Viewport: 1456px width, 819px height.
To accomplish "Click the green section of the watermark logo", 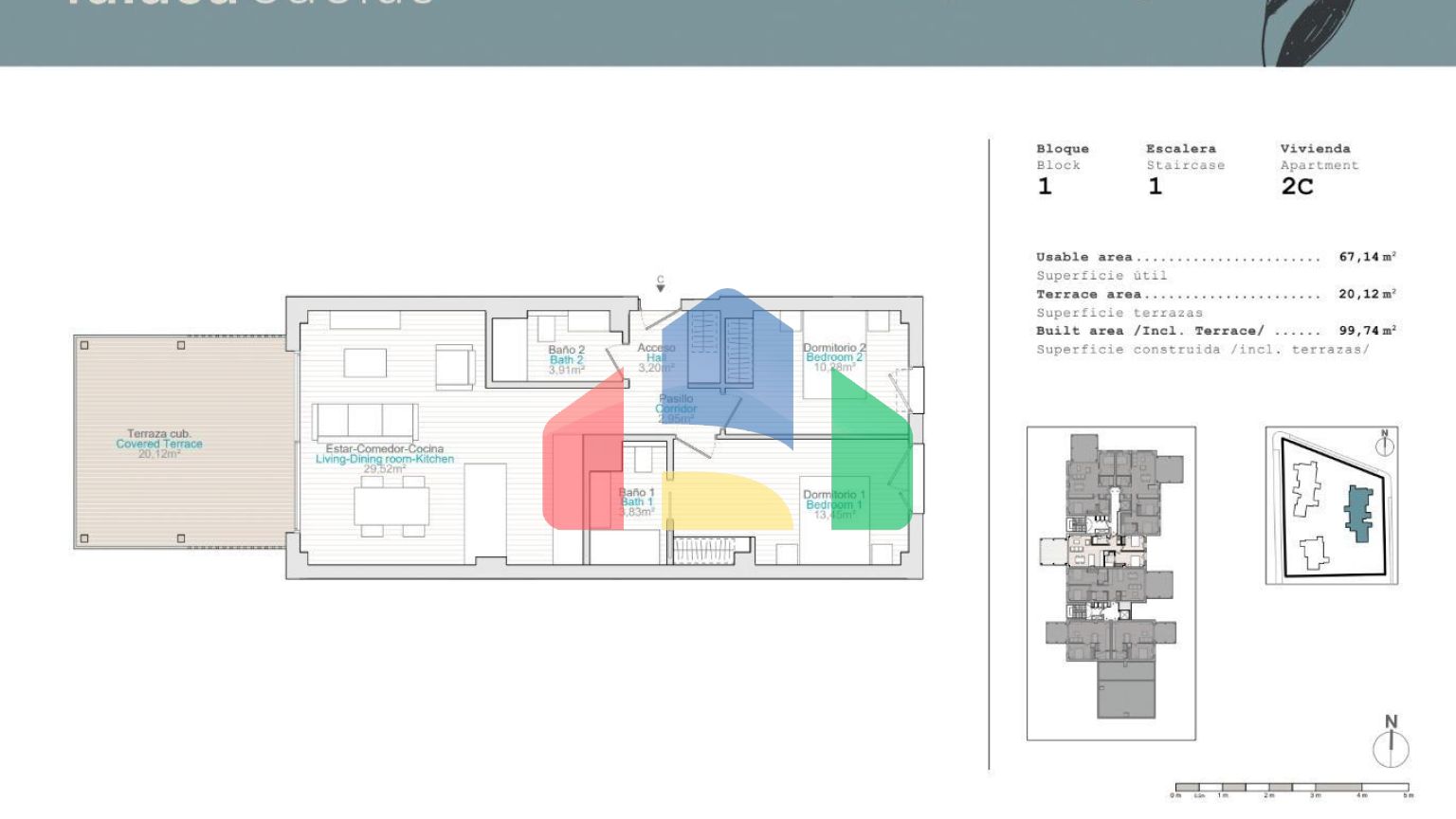I will click(x=870, y=455).
